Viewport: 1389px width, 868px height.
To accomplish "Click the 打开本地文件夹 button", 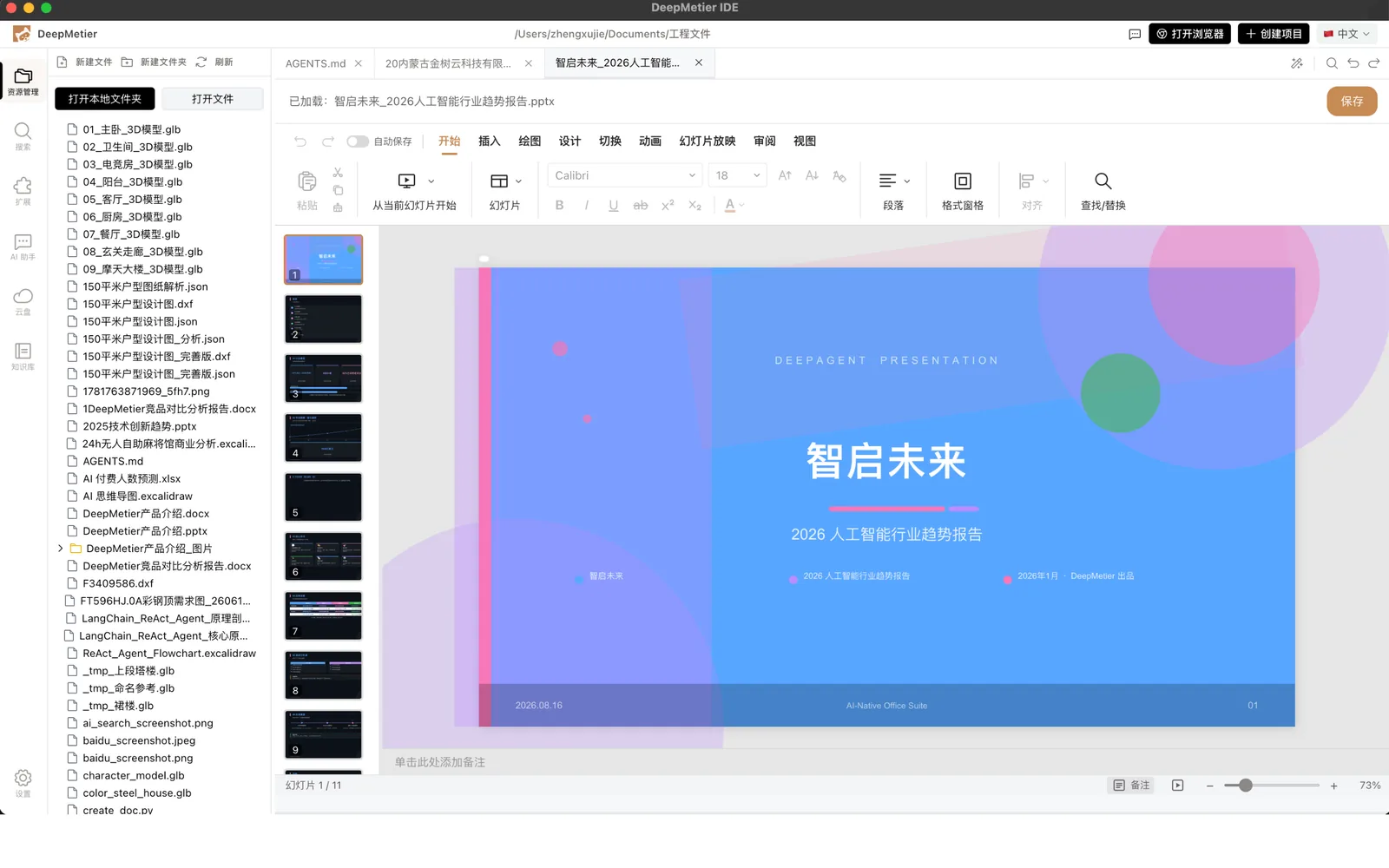I will 105,99.
